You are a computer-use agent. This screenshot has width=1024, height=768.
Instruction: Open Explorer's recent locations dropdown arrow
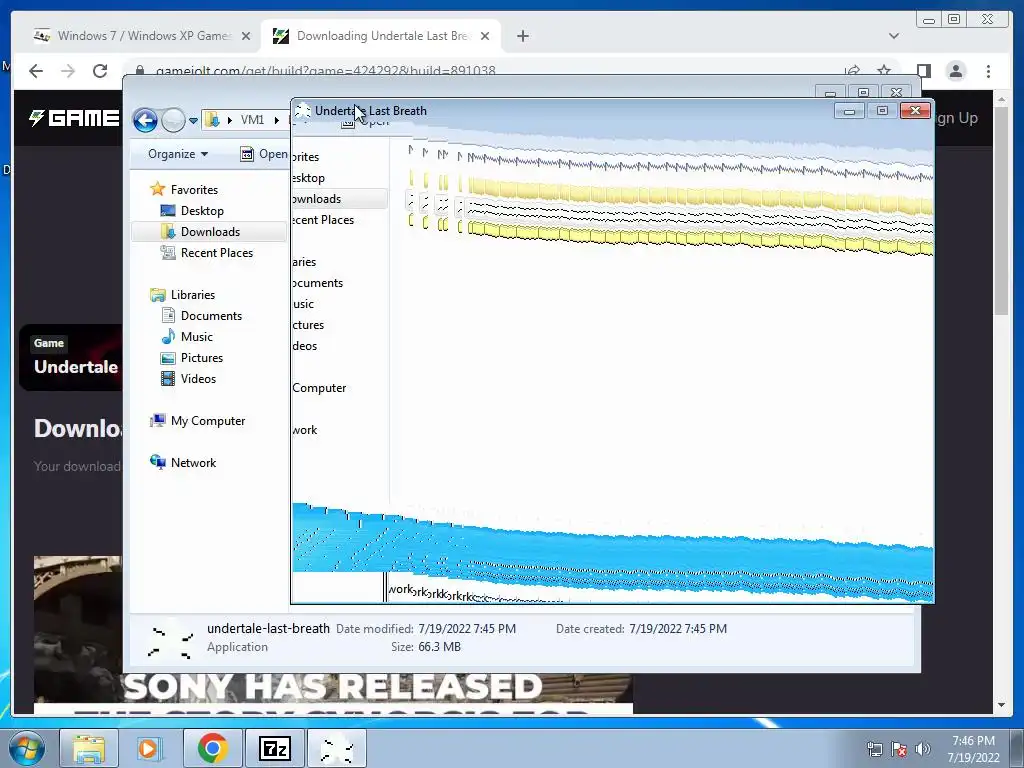[x=193, y=121]
